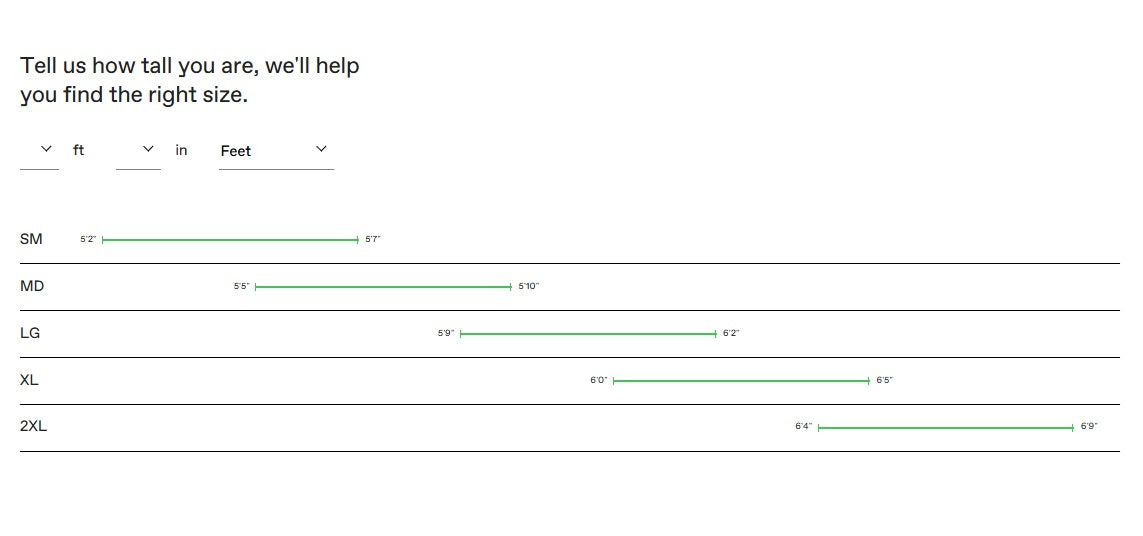Click the LG green height range bar
The width and height of the screenshot is (1143, 536).
(x=588, y=334)
